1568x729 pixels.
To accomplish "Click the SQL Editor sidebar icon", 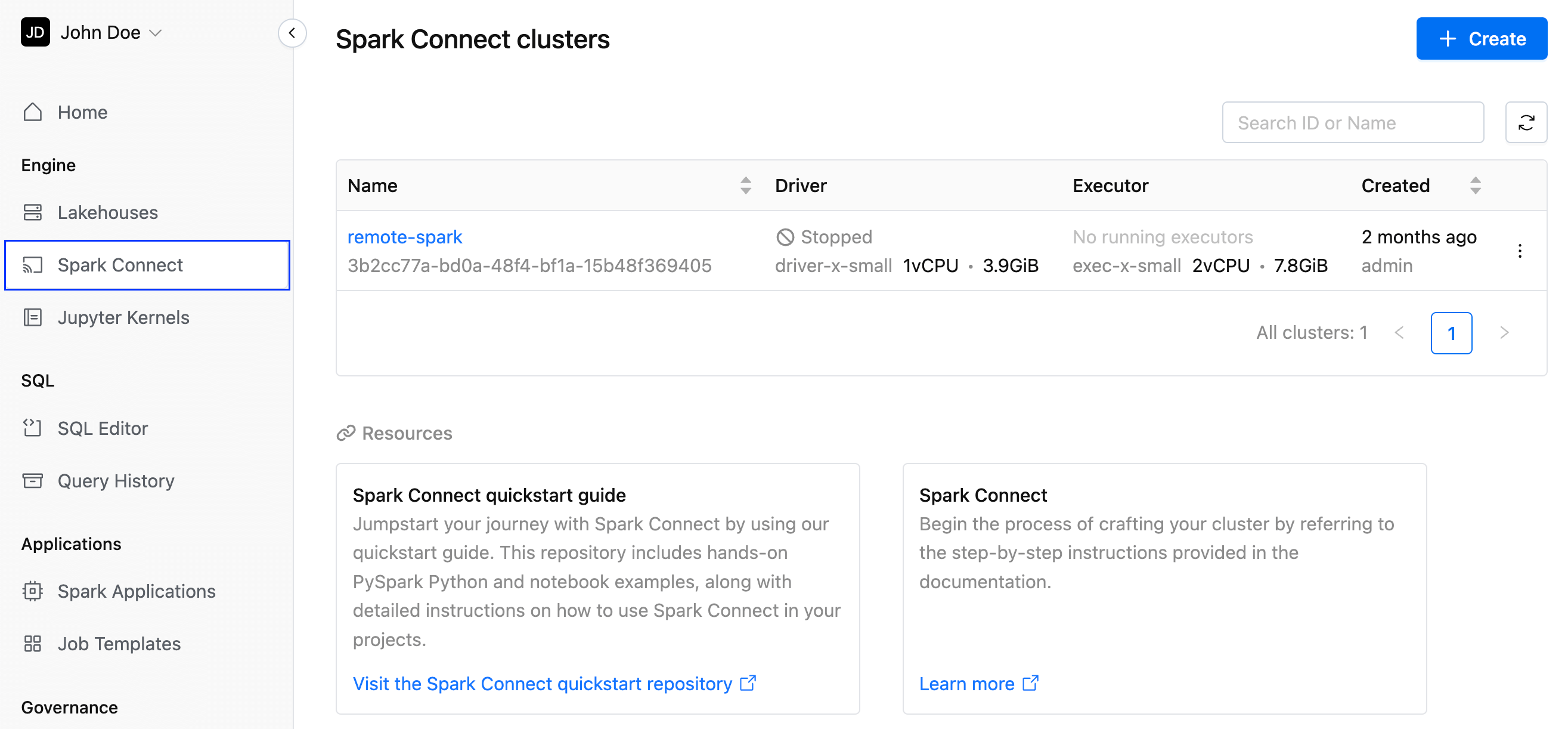I will 33,427.
